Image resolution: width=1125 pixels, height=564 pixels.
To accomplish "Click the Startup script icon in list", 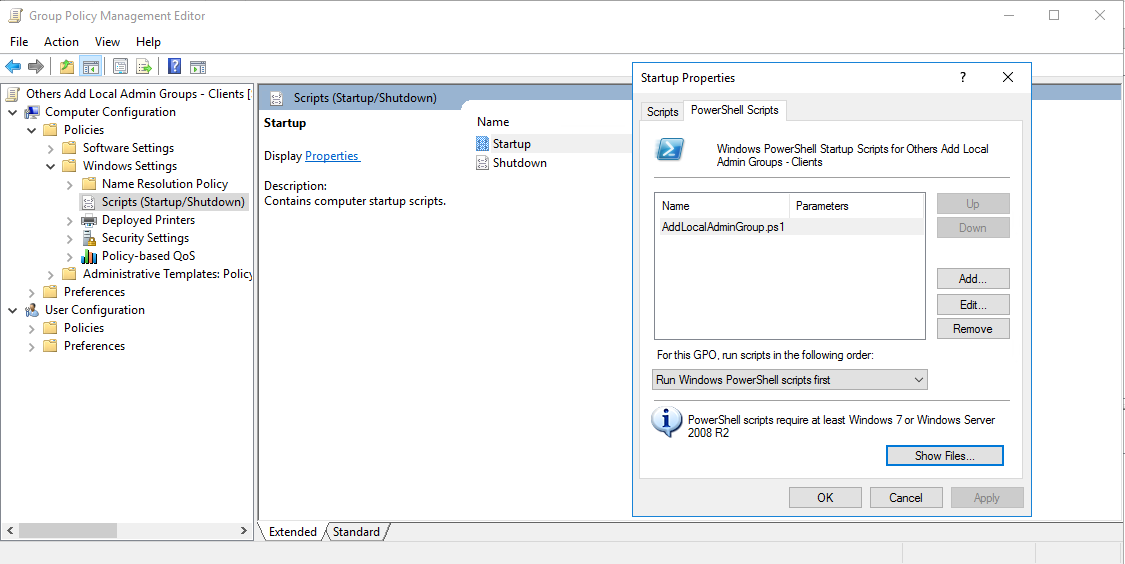I will (482, 144).
